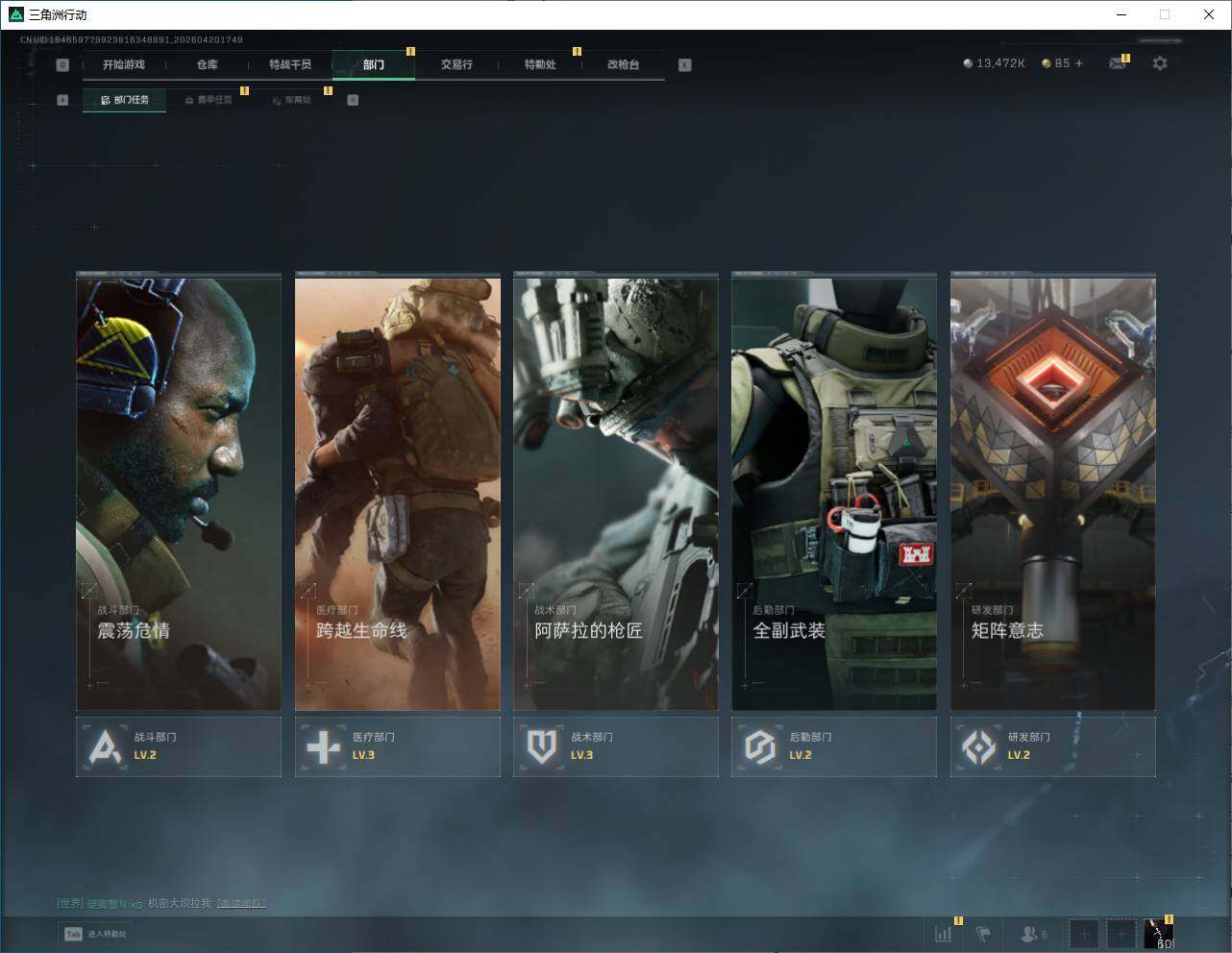
Task: Click the E key hint after 改枪台
Action: (684, 65)
